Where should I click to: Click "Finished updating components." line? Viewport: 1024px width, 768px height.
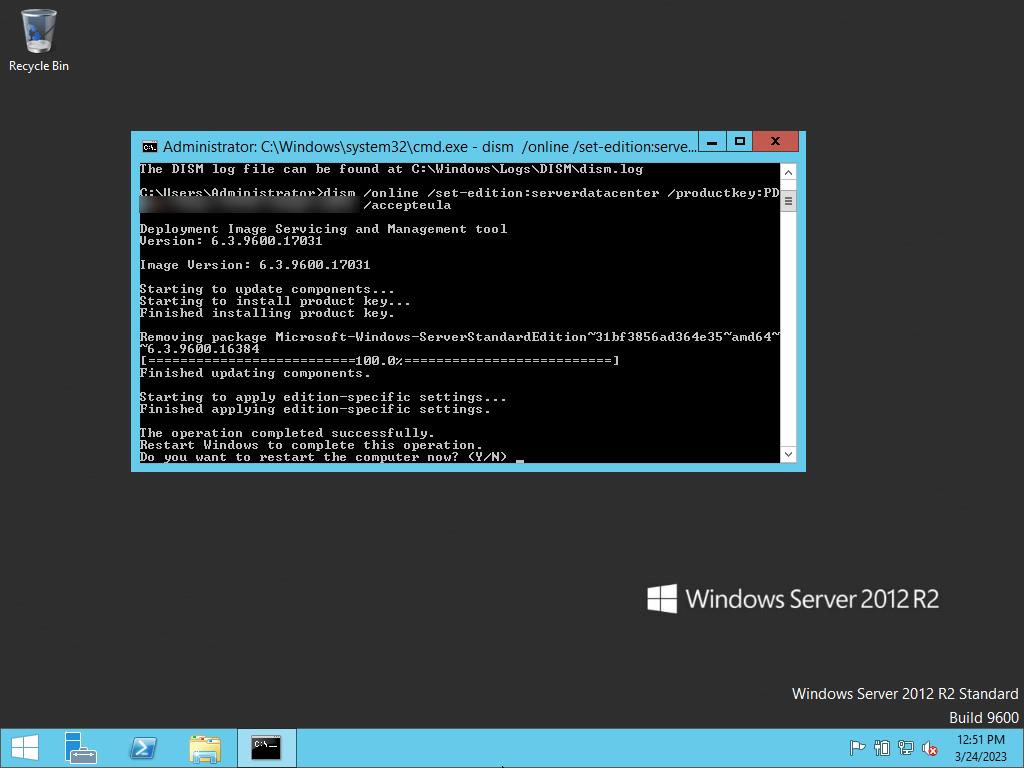tap(255, 373)
